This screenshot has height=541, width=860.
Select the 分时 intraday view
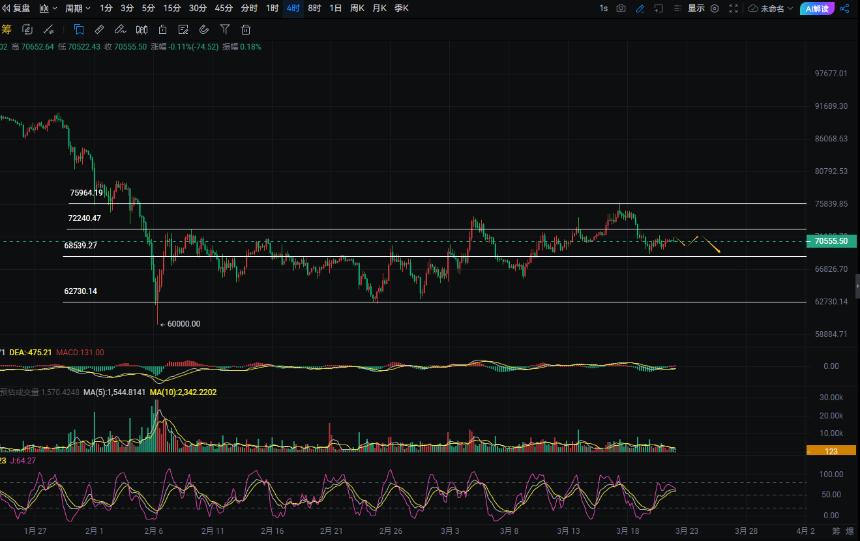coord(249,8)
